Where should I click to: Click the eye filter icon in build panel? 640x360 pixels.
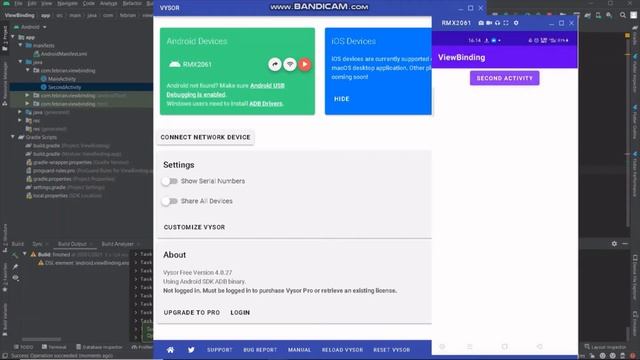tap(15, 278)
